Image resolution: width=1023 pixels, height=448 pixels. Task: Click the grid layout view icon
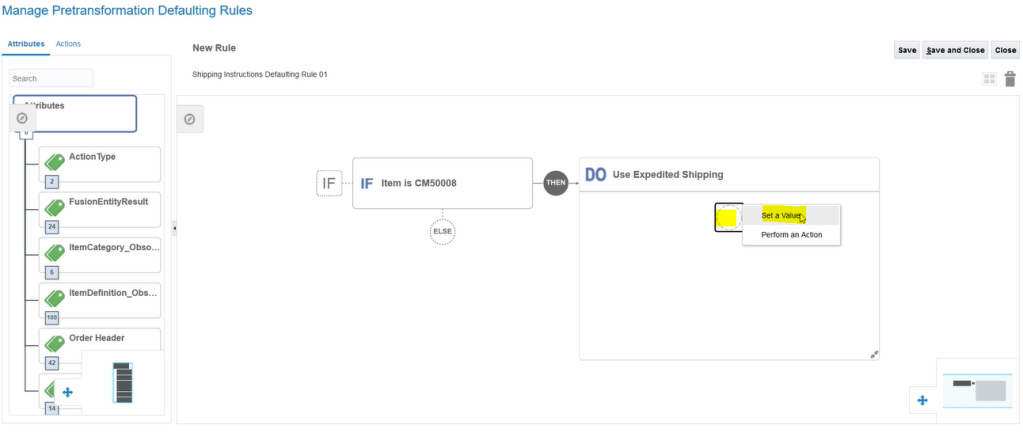(989, 79)
